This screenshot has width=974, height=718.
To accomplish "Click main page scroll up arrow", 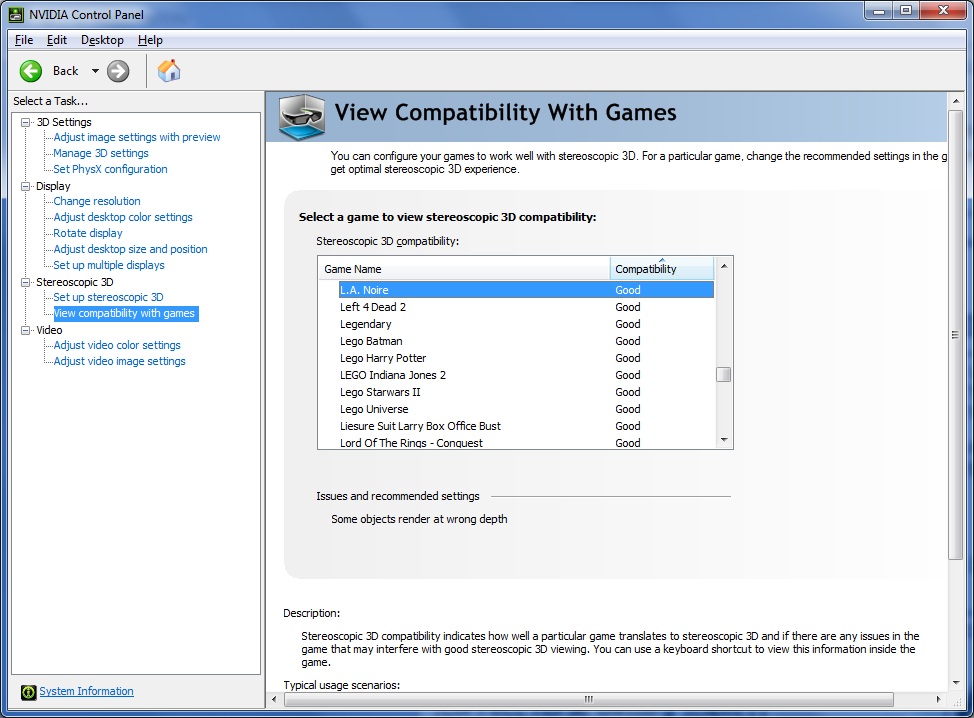I will 955,101.
